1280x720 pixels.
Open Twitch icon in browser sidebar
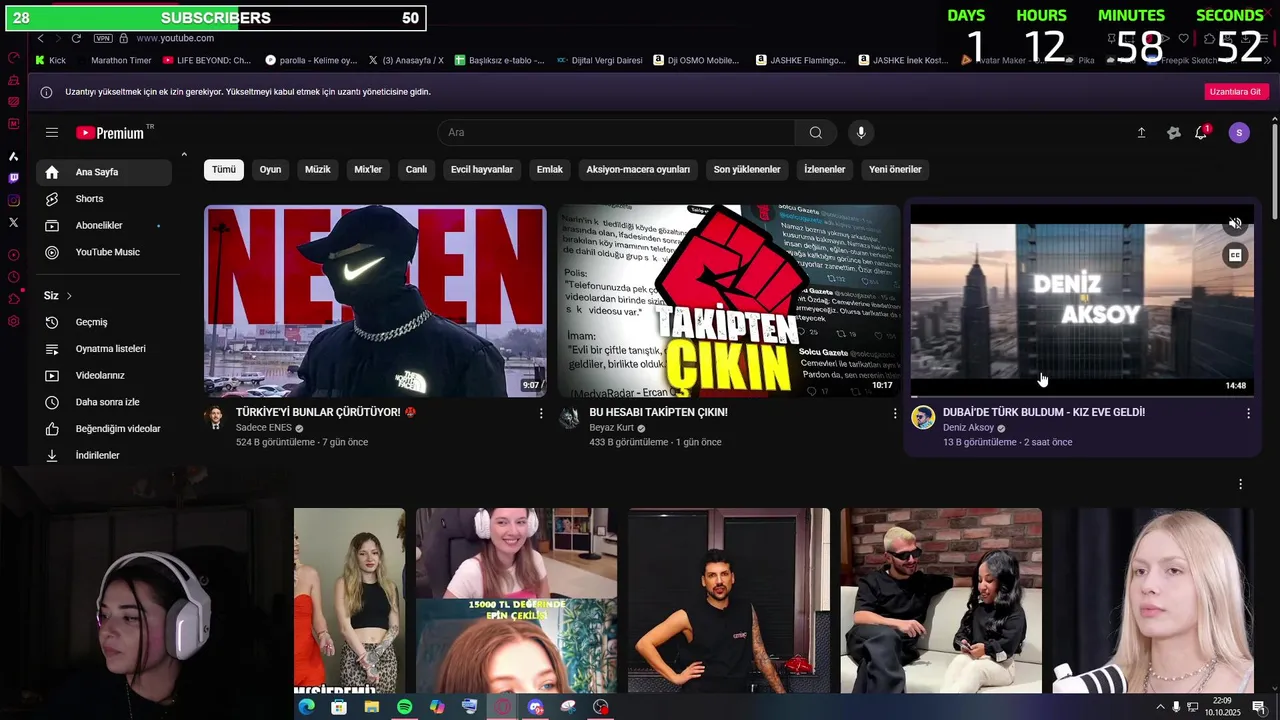coord(13,178)
